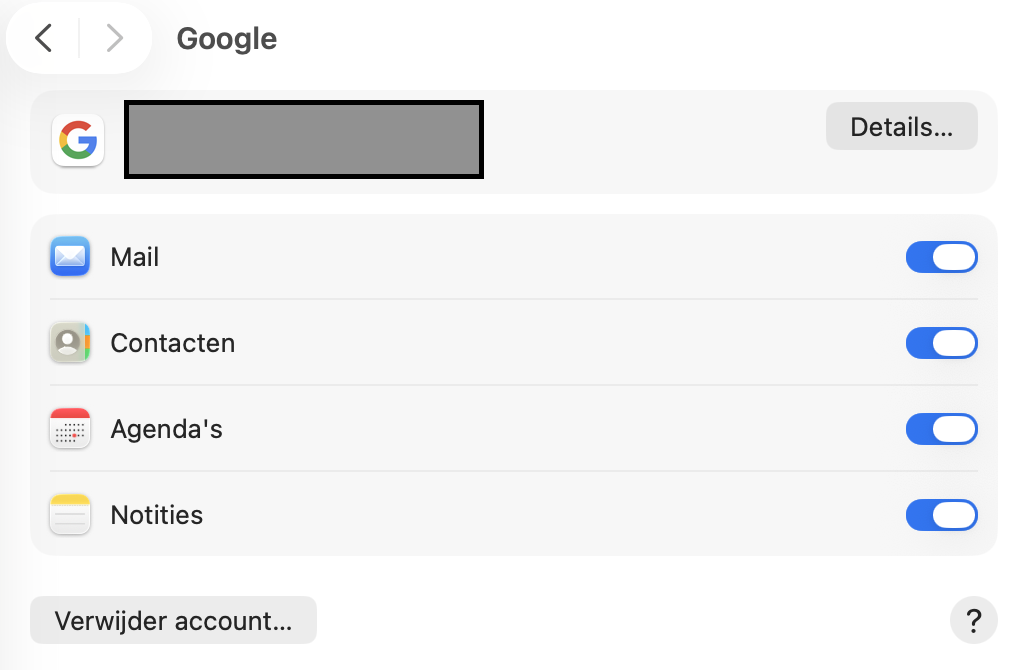Click the Notities label text

(x=156, y=515)
